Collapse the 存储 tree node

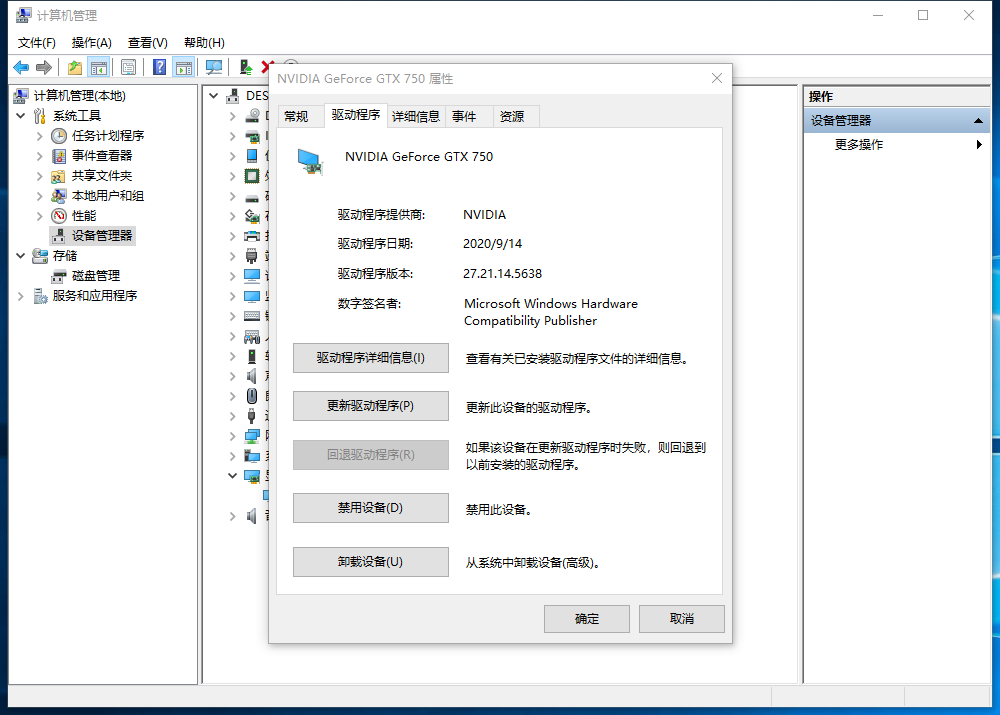tap(22, 256)
